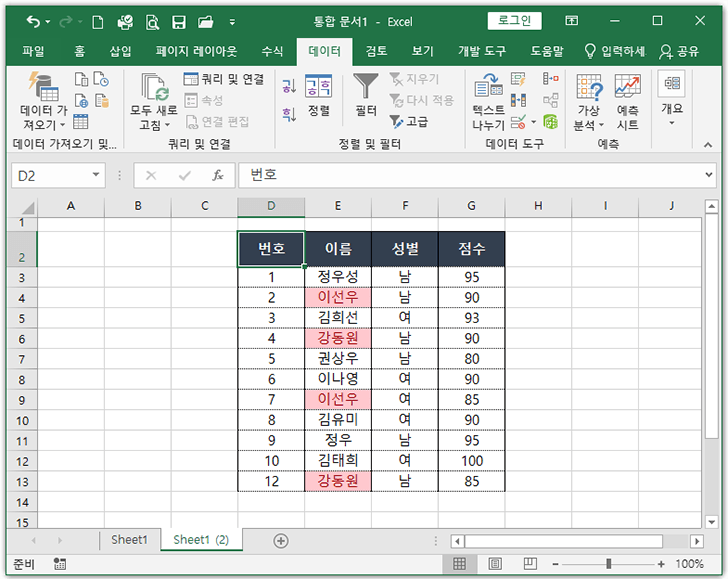This screenshot has height=579, width=728.
Task: Run Flash Fill icon with lightning bolt
Action: point(518,79)
